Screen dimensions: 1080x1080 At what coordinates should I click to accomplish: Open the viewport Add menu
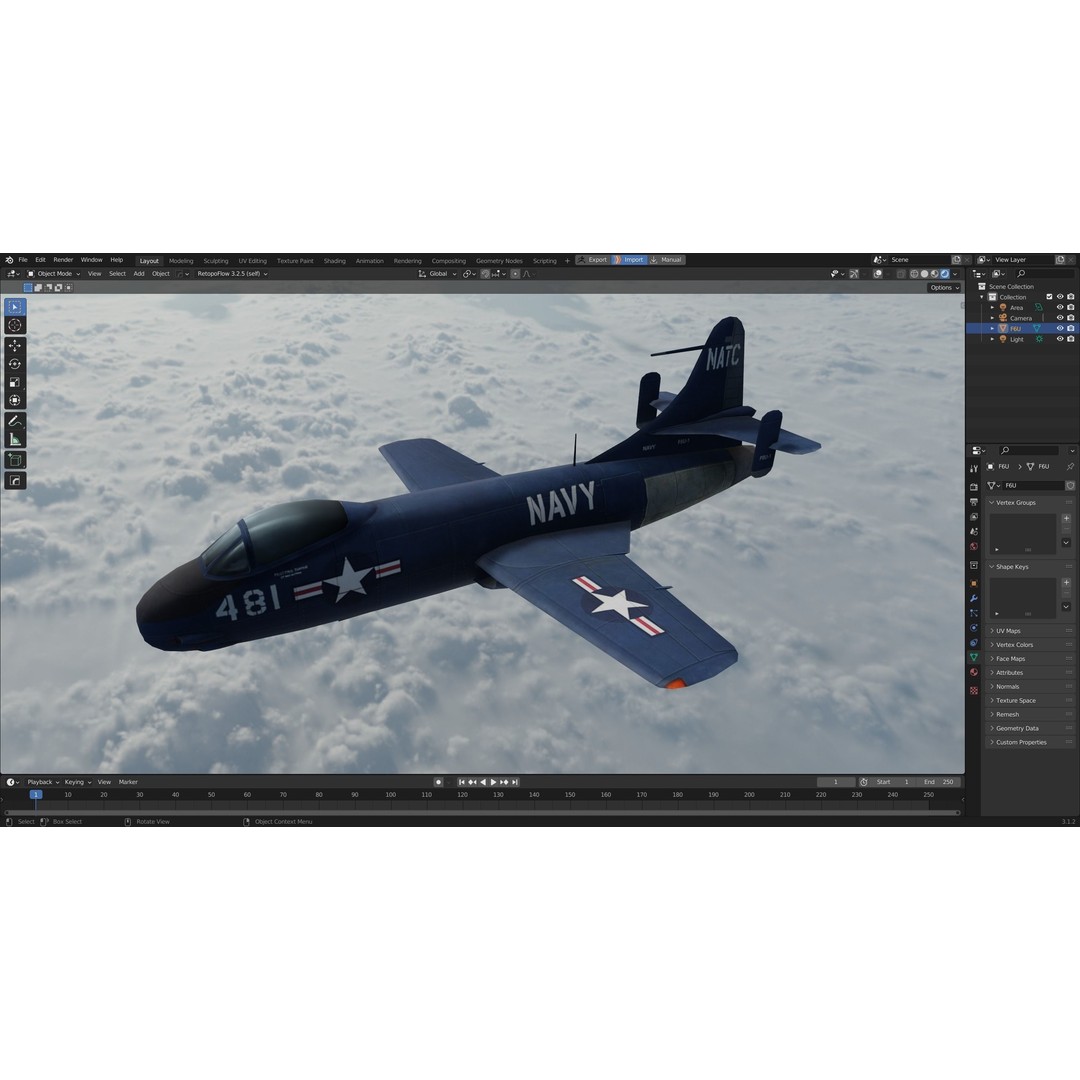138,273
